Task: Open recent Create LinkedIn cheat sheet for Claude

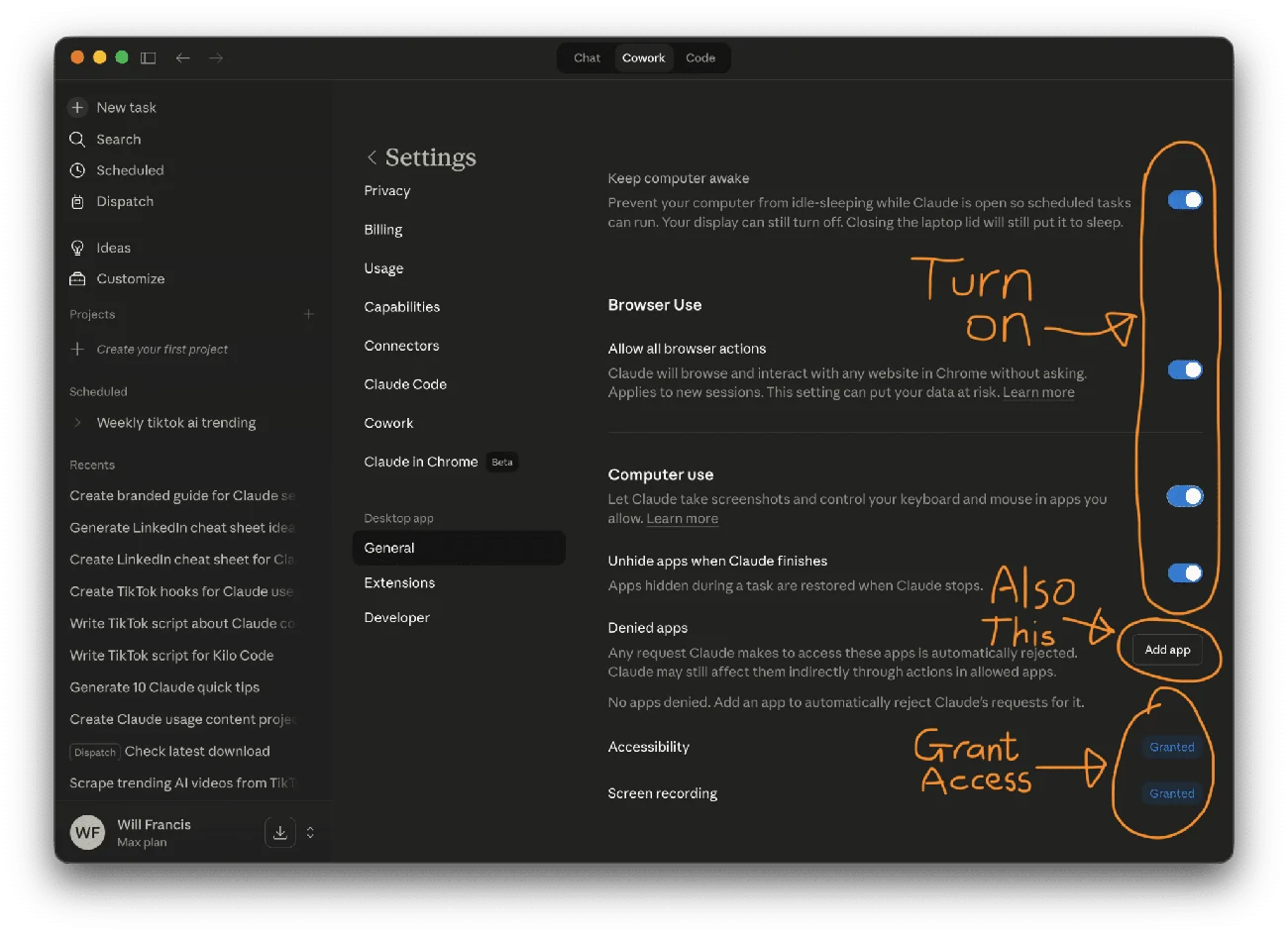Action: coord(182,560)
